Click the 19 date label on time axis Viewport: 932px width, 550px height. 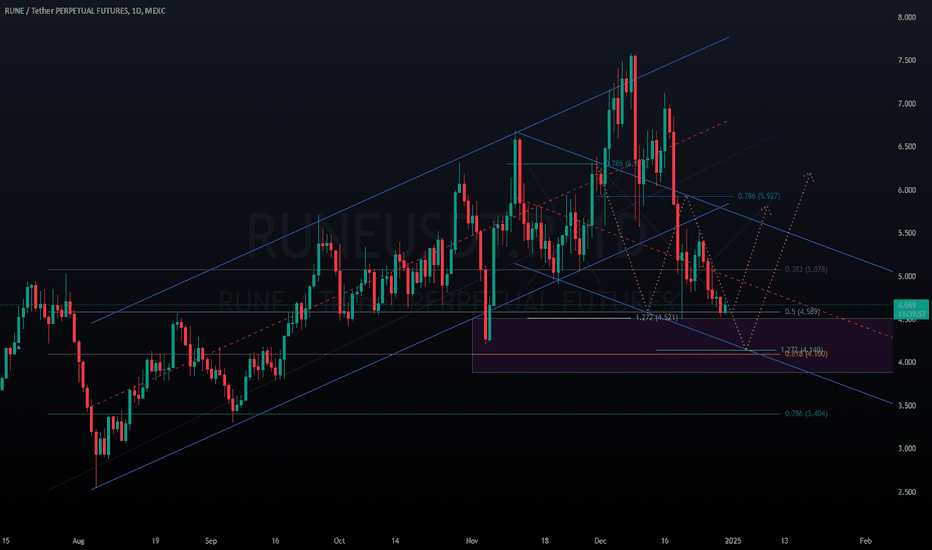coord(155,541)
